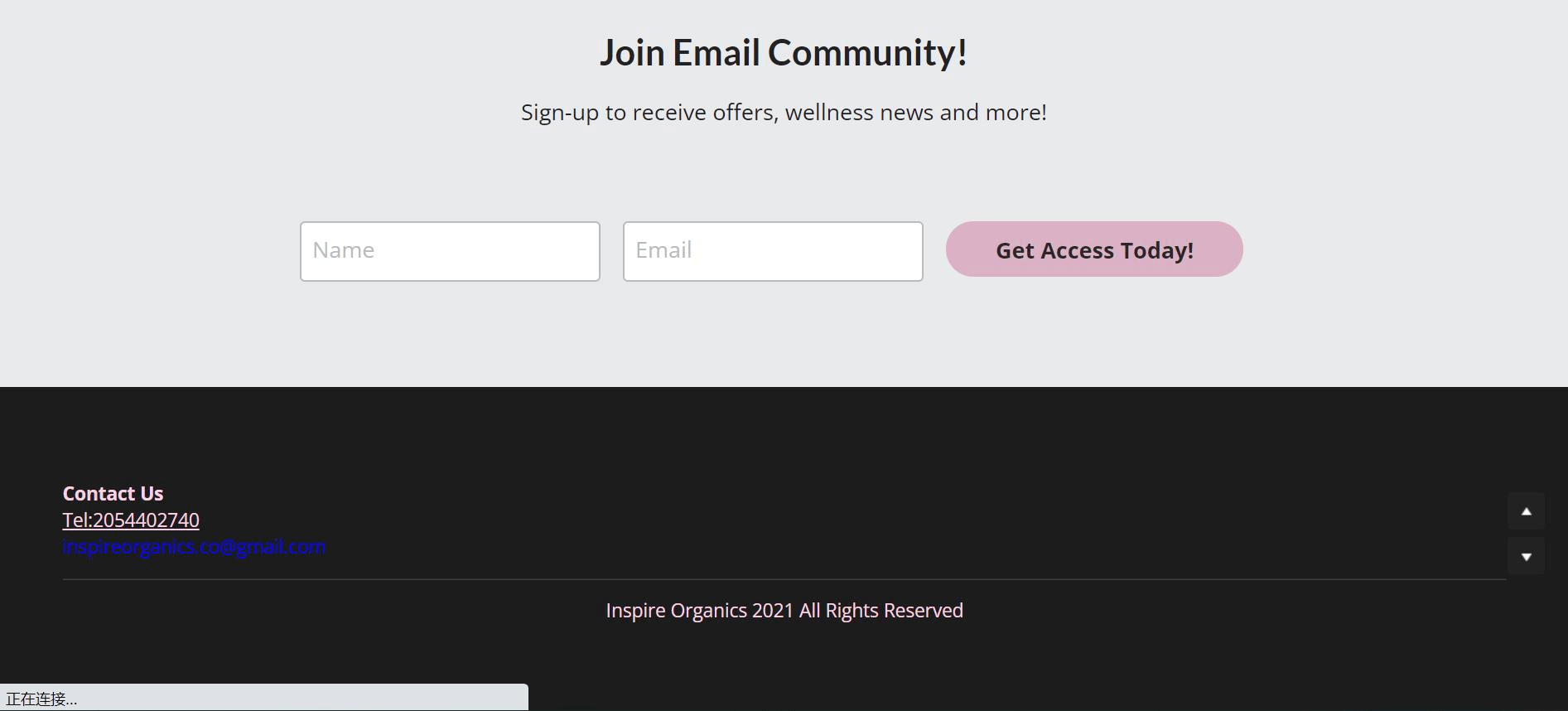This screenshot has width=1568, height=711.
Task: Click the Inspire Organics 2021 copyright text
Action: [x=784, y=611]
